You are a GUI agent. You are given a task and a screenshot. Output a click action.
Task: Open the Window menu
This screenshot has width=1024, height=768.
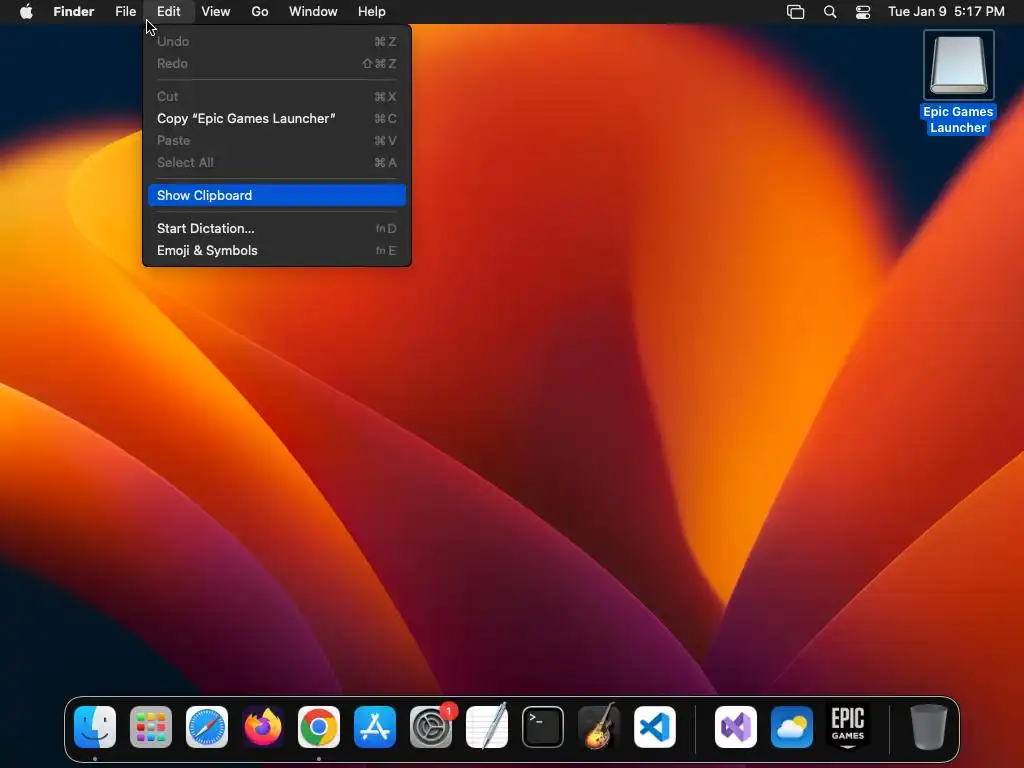(x=313, y=12)
